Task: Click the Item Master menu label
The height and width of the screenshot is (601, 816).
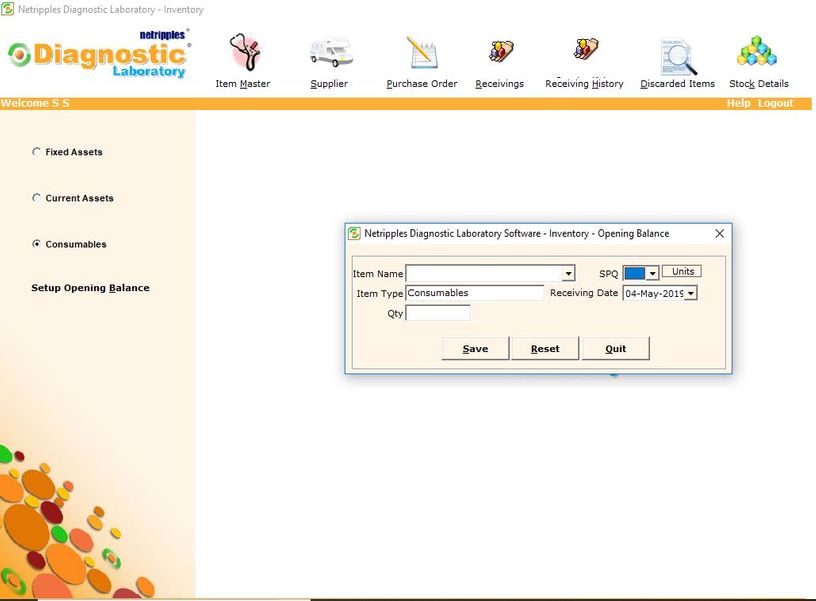Action: point(243,84)
